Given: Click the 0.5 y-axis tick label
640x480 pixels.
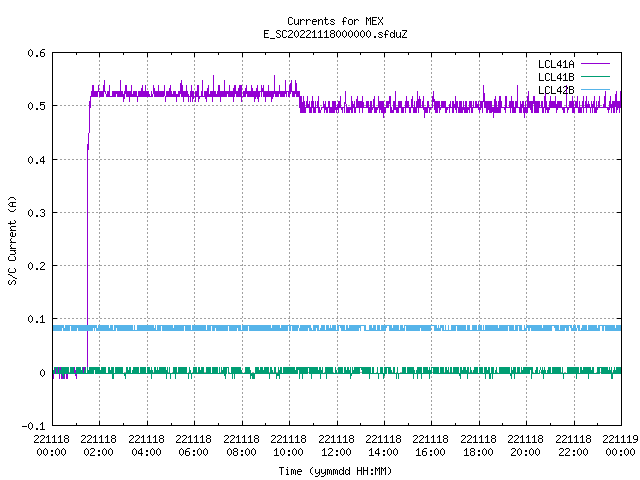Looking at the screenshot, I should pyautogui.click(x=36, y=106).
